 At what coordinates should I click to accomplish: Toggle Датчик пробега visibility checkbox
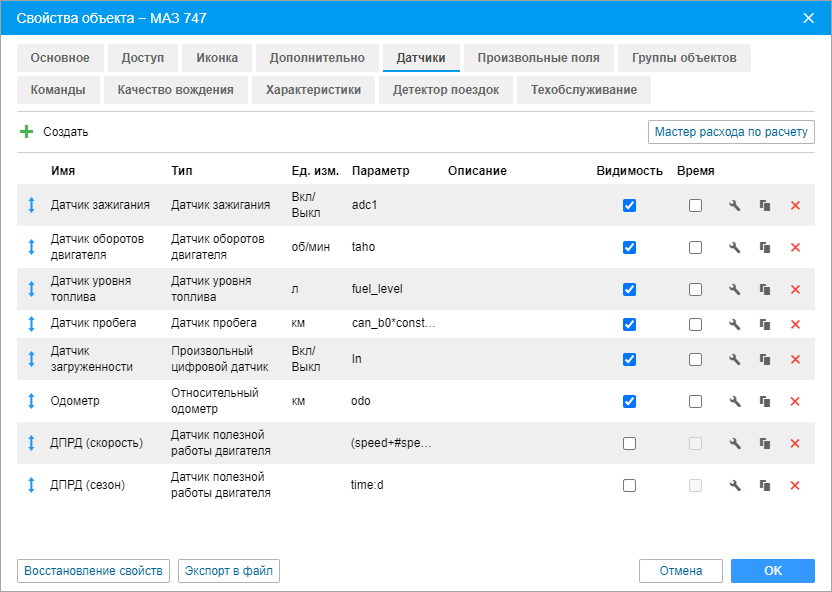tap(629, 324)
